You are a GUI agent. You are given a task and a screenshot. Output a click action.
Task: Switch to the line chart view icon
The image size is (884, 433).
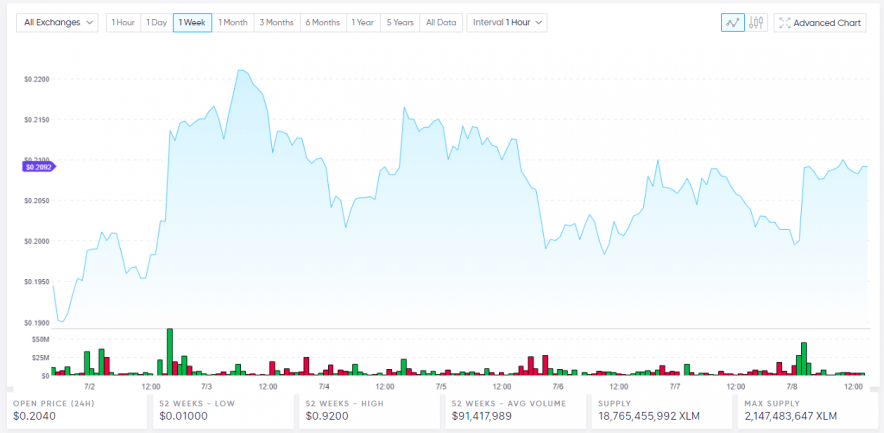point(733,22)
